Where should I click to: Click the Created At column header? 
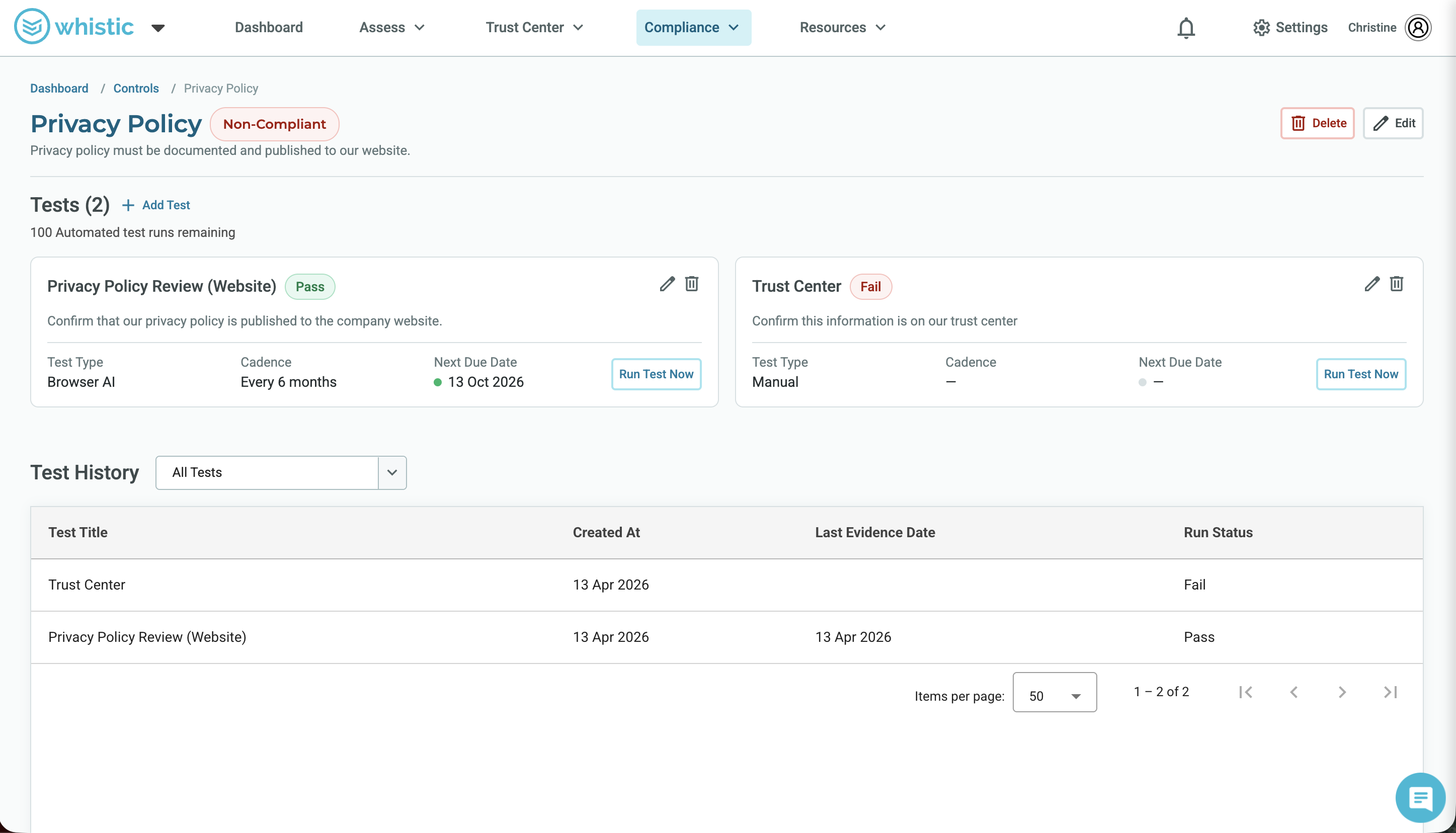click(606, 533)
